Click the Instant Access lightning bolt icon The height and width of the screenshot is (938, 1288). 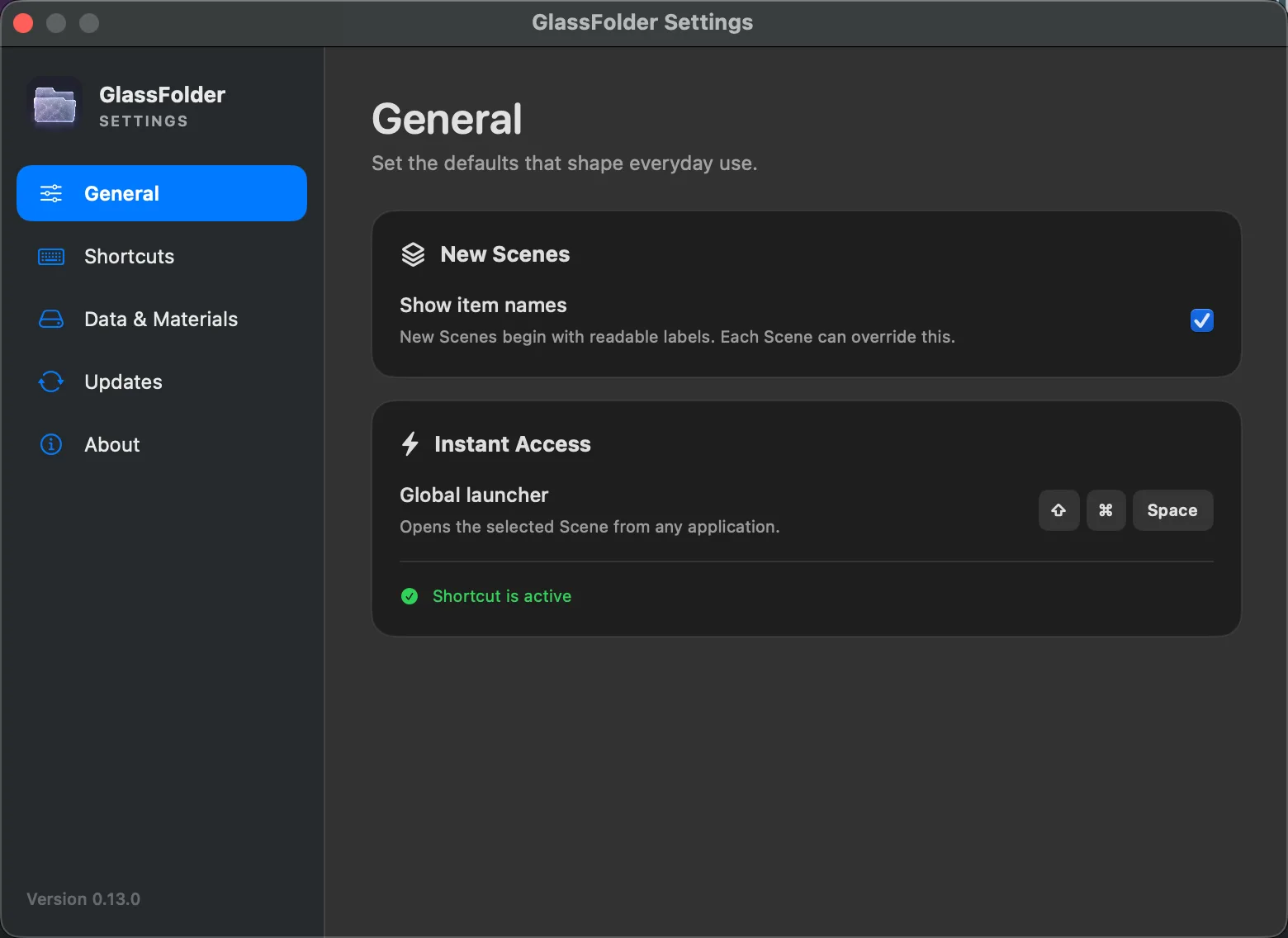(410, 444)
